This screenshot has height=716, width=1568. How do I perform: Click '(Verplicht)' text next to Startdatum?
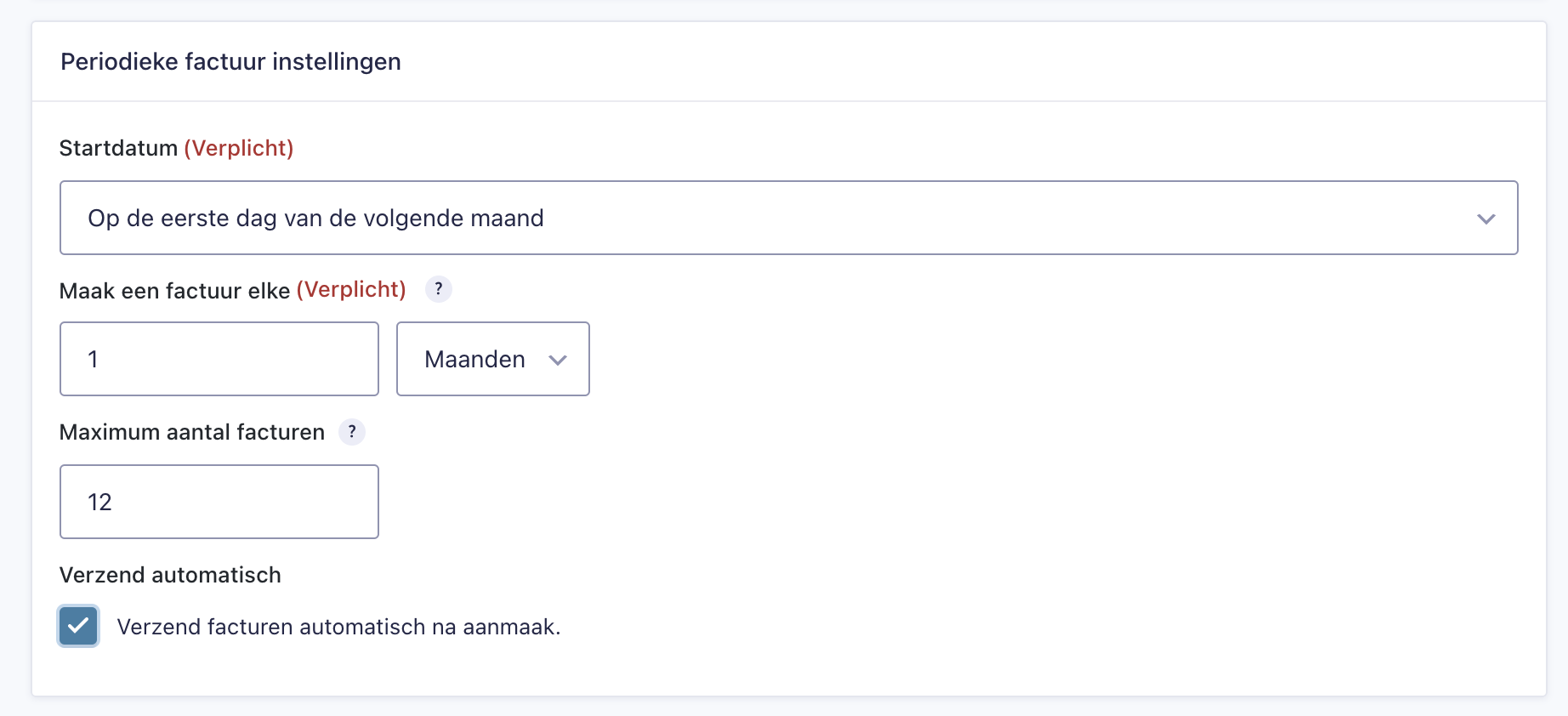pos(239,148)
